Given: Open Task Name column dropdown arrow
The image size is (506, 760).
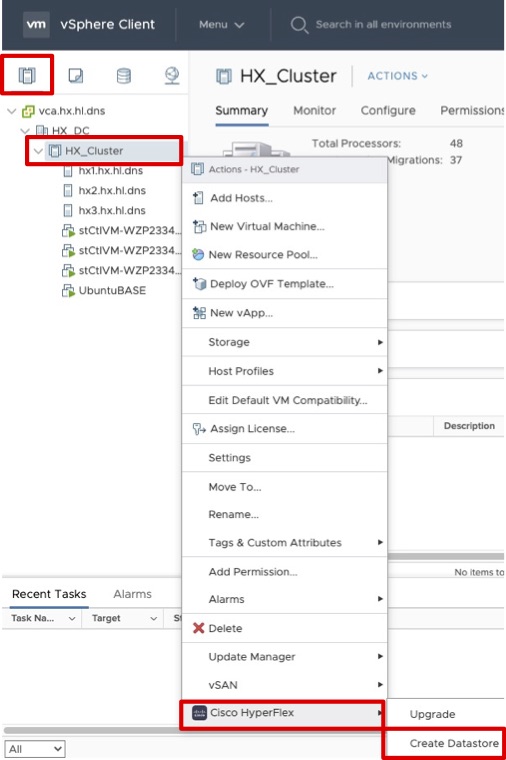Looking at the screenshot, I should pos(72,618).
